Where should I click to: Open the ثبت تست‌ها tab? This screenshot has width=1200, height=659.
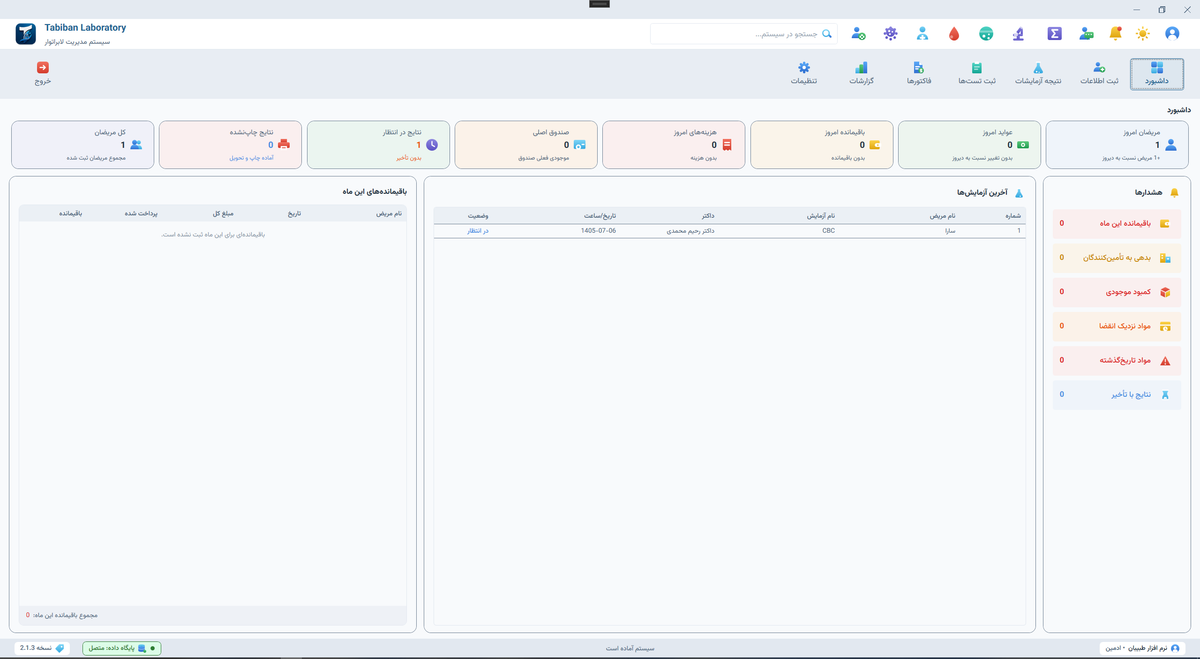[x=976, y=74]
